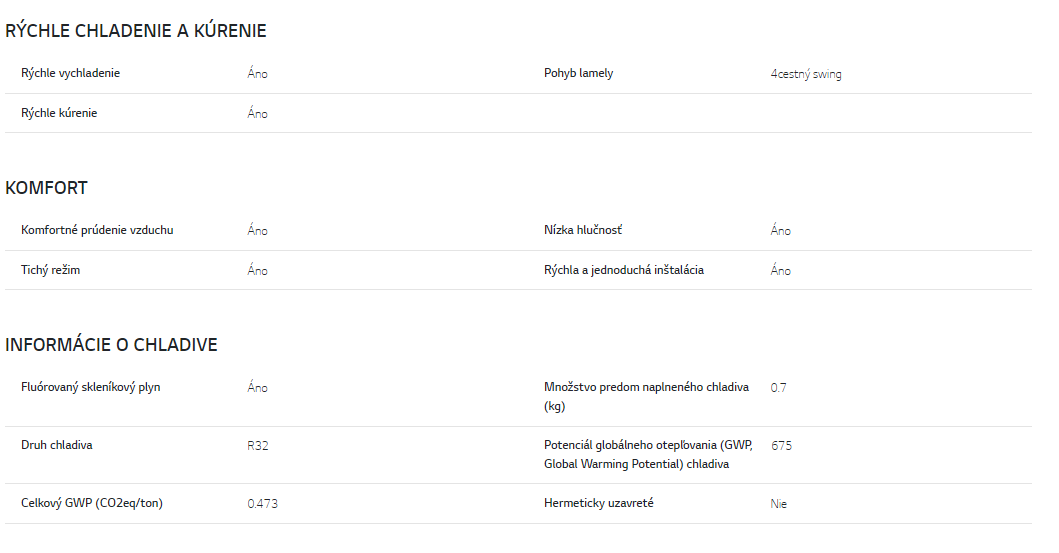The image size is (1059, 553).
Task: Select the RÝCHLE CHLADENIE A KÚRENIE heading
Action: pyautogui.click(x=136, y=31)
